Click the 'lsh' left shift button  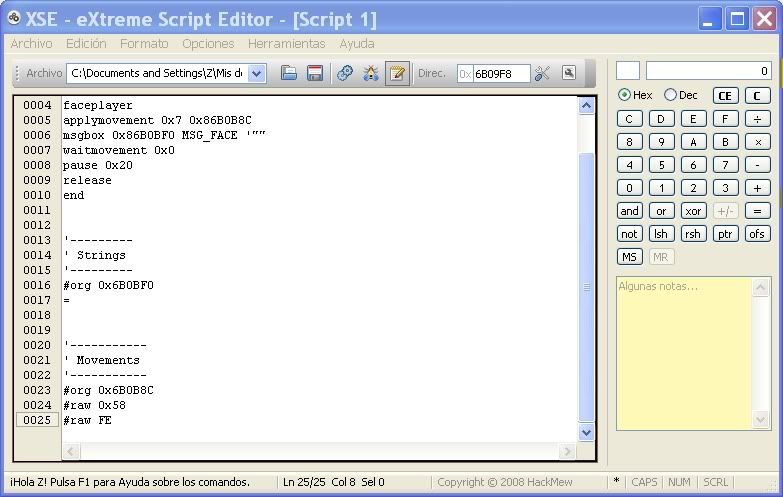click(x=661, y=234)
